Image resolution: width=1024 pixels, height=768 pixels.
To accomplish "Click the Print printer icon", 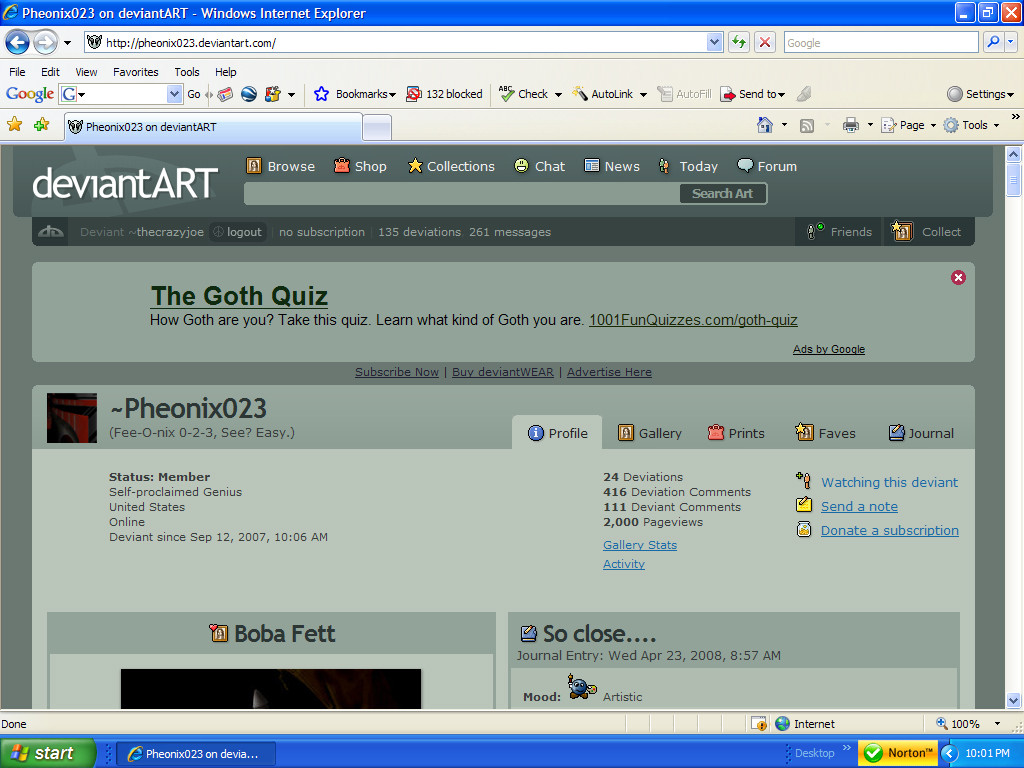I will (850, 125).
